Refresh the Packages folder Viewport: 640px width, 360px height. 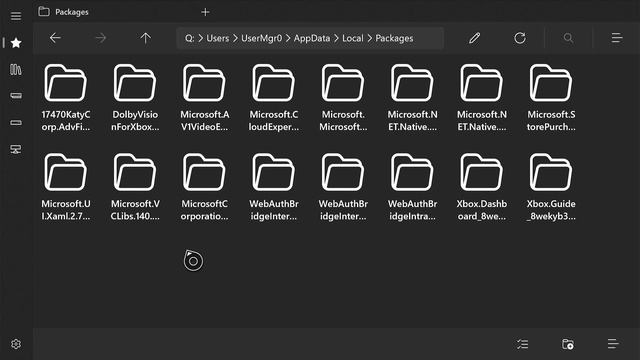tap(520, 38)
